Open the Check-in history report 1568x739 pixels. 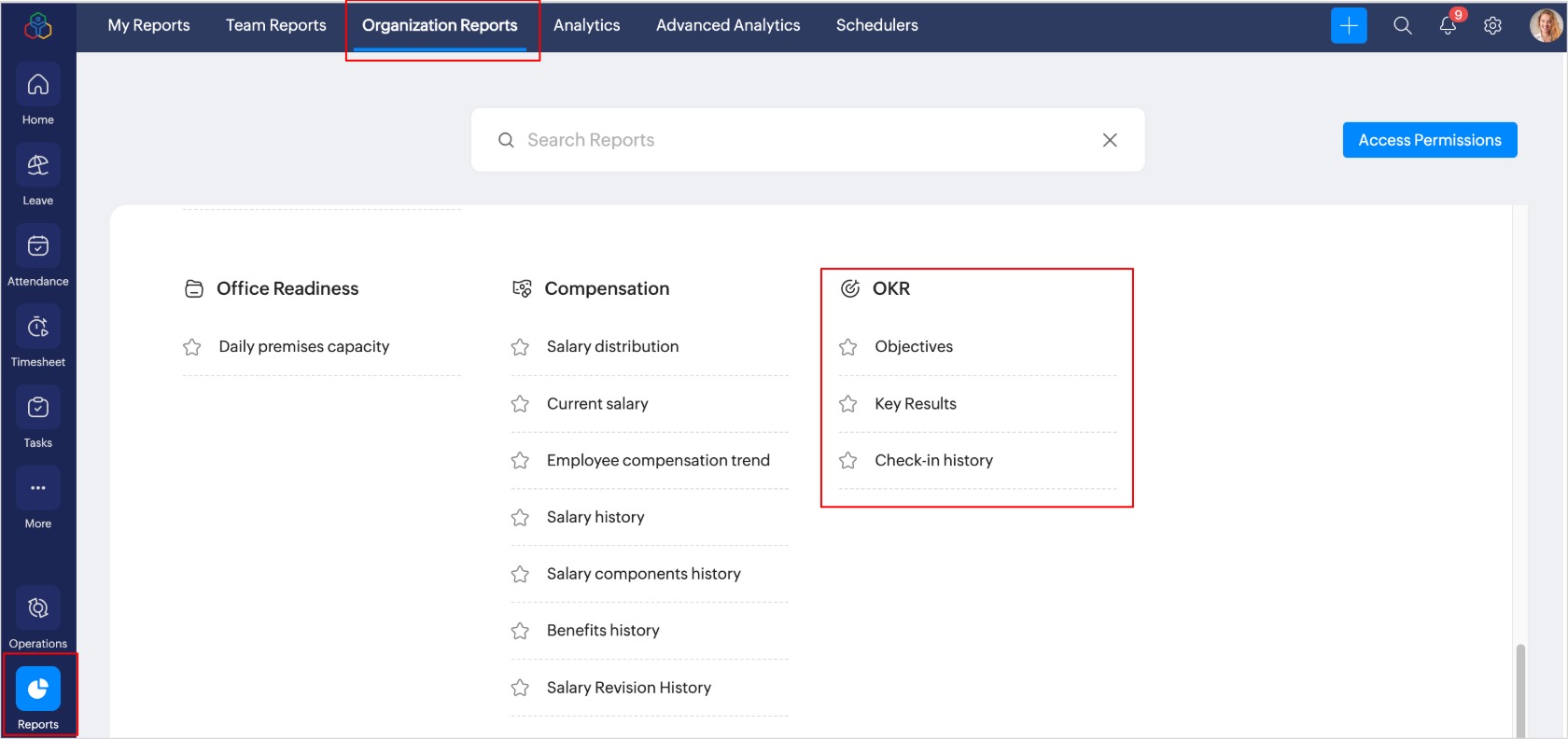click(x=933, y=460)
